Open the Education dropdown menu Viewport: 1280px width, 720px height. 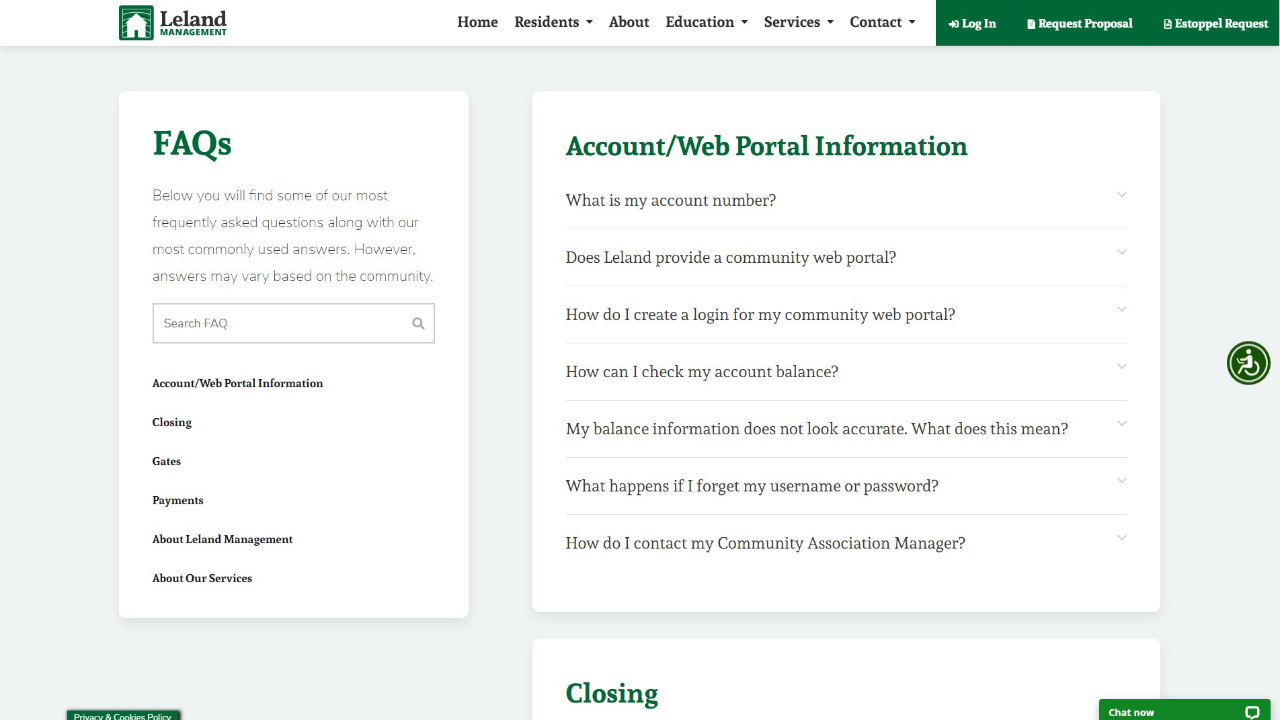pyautogui.click(x=706, y=22)
